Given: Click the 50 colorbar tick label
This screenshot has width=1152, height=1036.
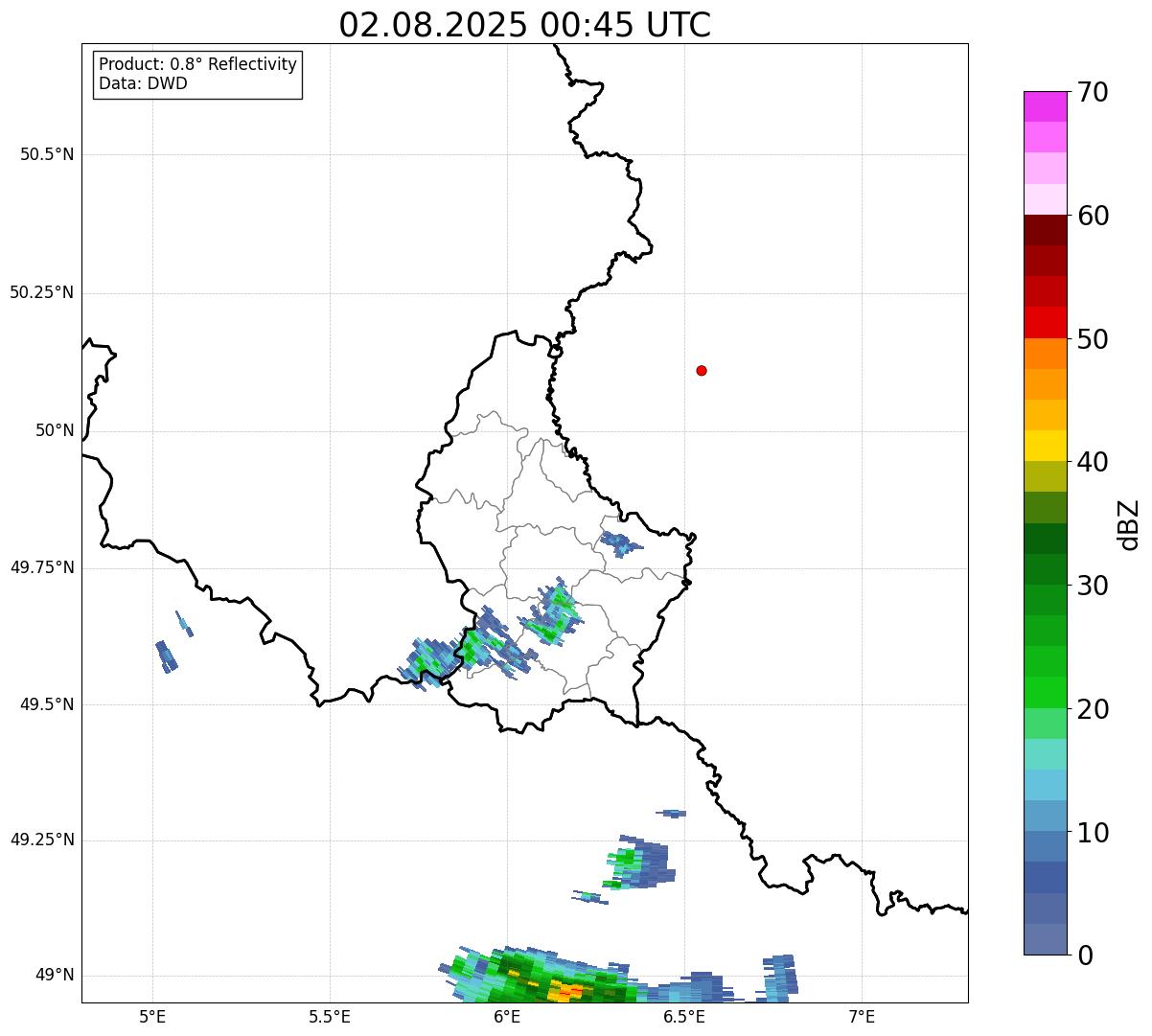Looking at the screenshot, I should pyautogui.click(x=1093, y=339).
